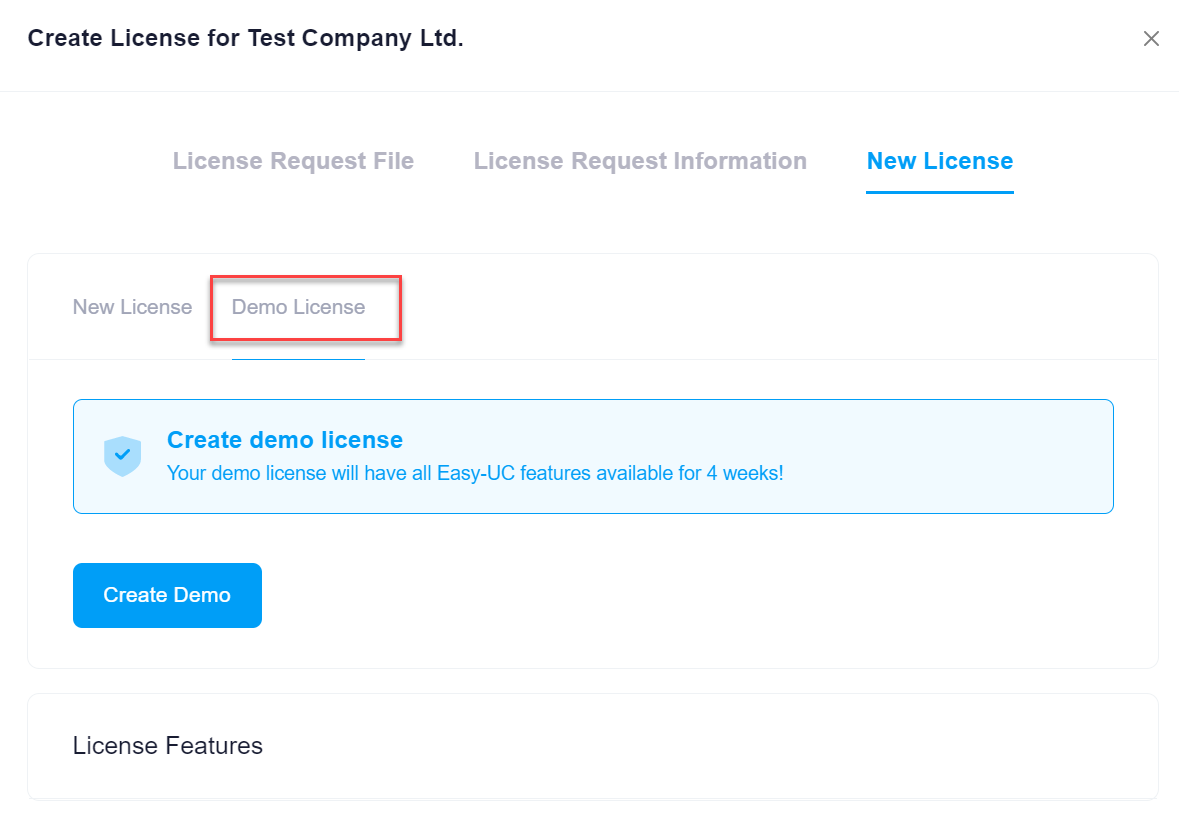Click the word 'Features' in the bottom card
This screenshot has width=1179, height=824.
pyautogui.click(x=216, y=746)
